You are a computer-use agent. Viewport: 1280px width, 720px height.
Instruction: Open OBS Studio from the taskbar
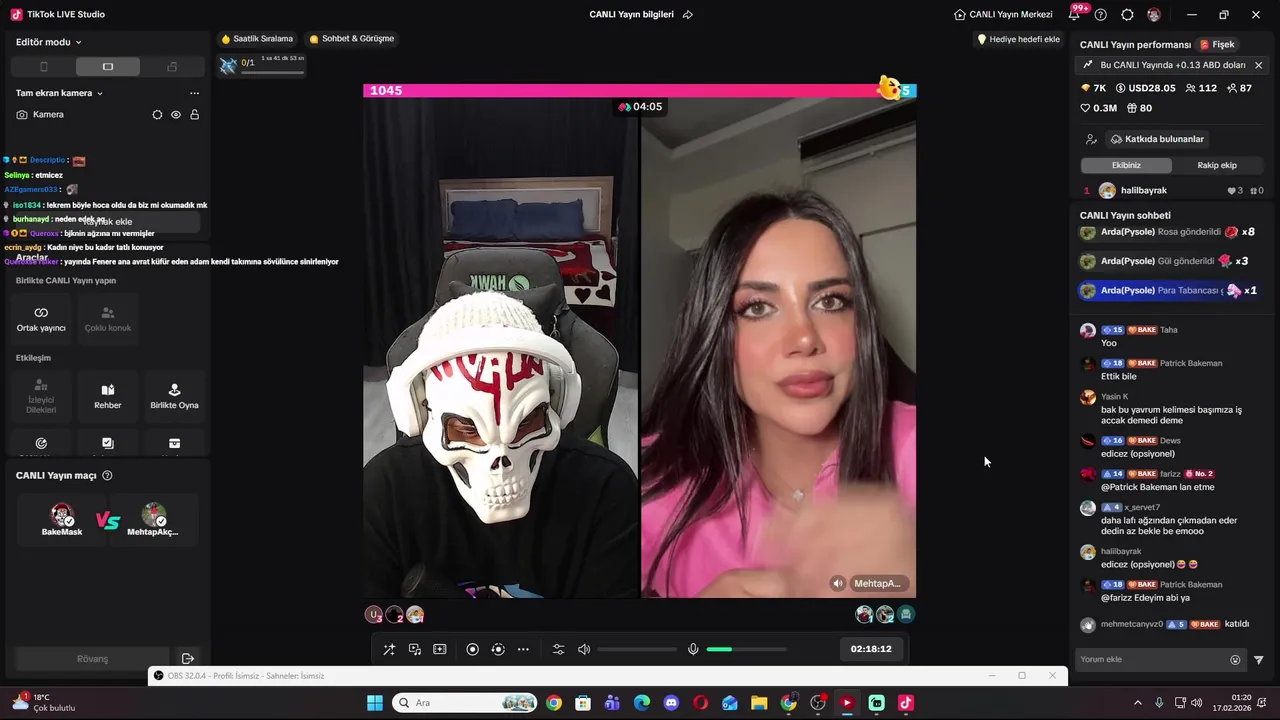[x=818, y=703]
